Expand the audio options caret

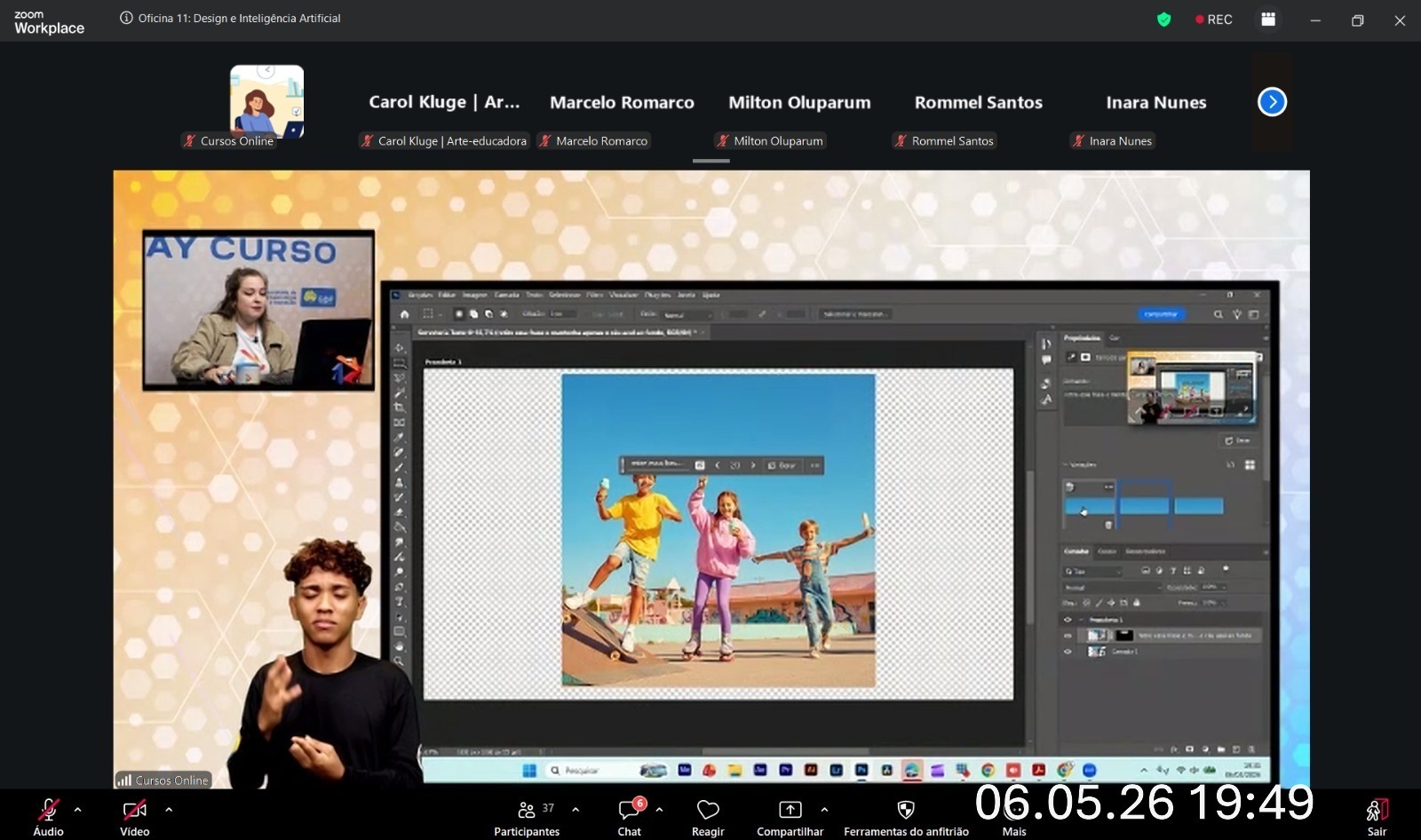click(x=78, y=810)
